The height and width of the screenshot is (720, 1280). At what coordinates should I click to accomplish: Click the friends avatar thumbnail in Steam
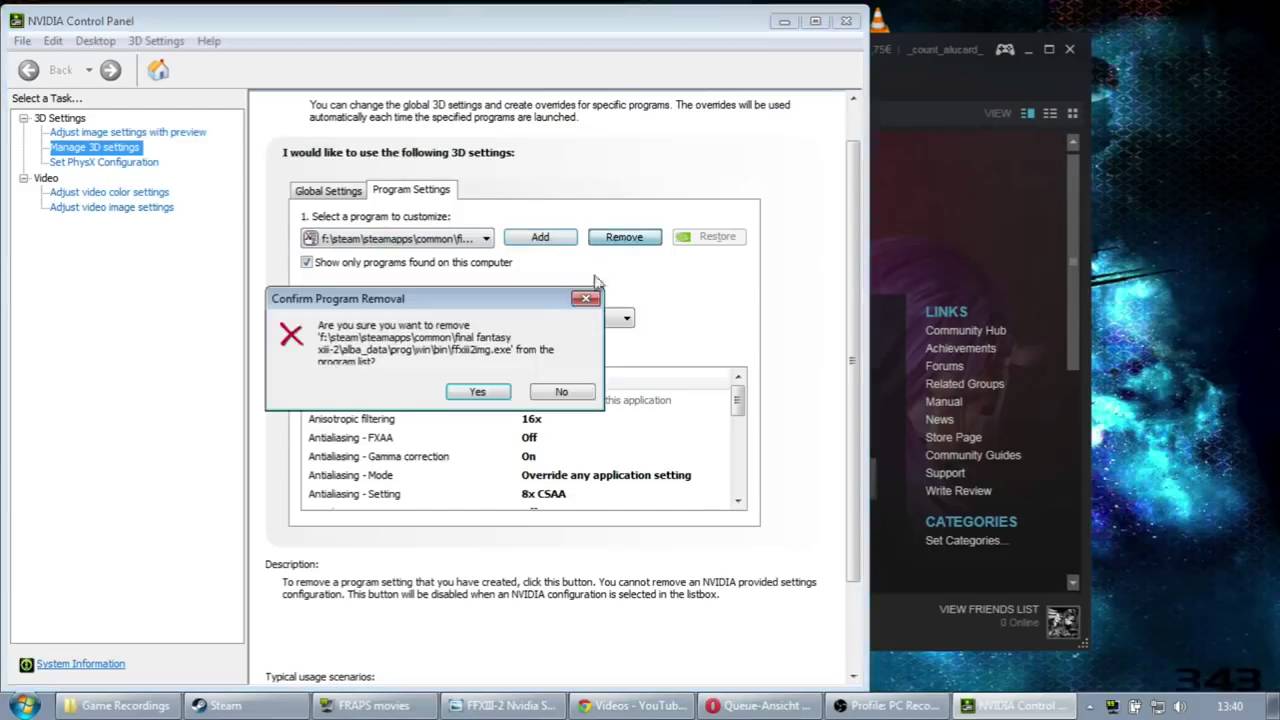point(1062,622)
